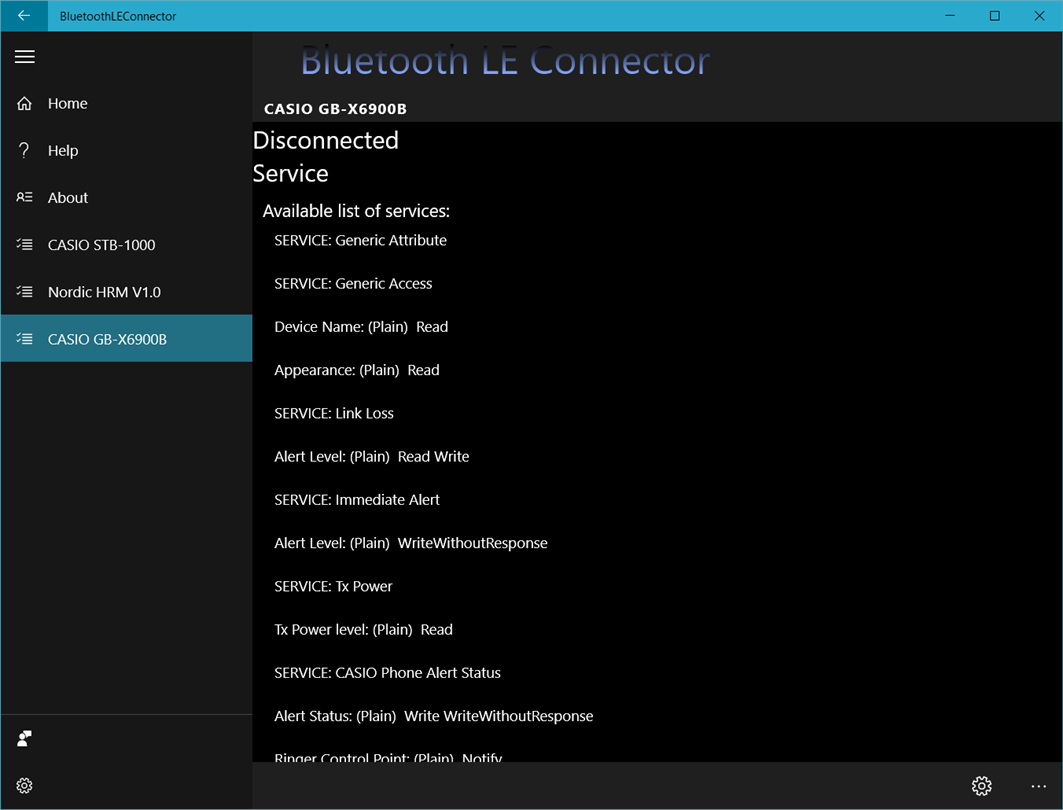Viewport: 1063px width, 810px height.
Task: Click Alert Status: (Plain) Write row
Action: click(x=433, y=716)
